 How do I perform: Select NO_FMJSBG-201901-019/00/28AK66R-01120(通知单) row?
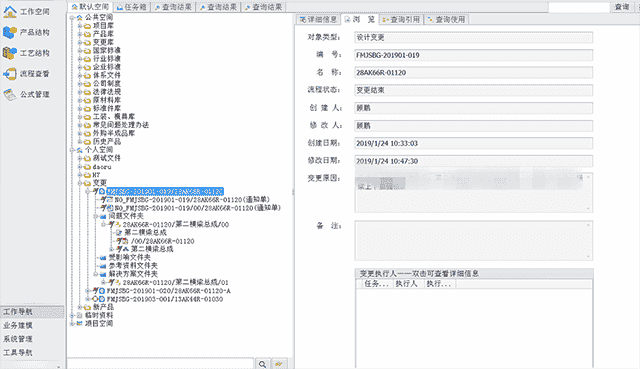pyautogui.click(x=198, y=208)
